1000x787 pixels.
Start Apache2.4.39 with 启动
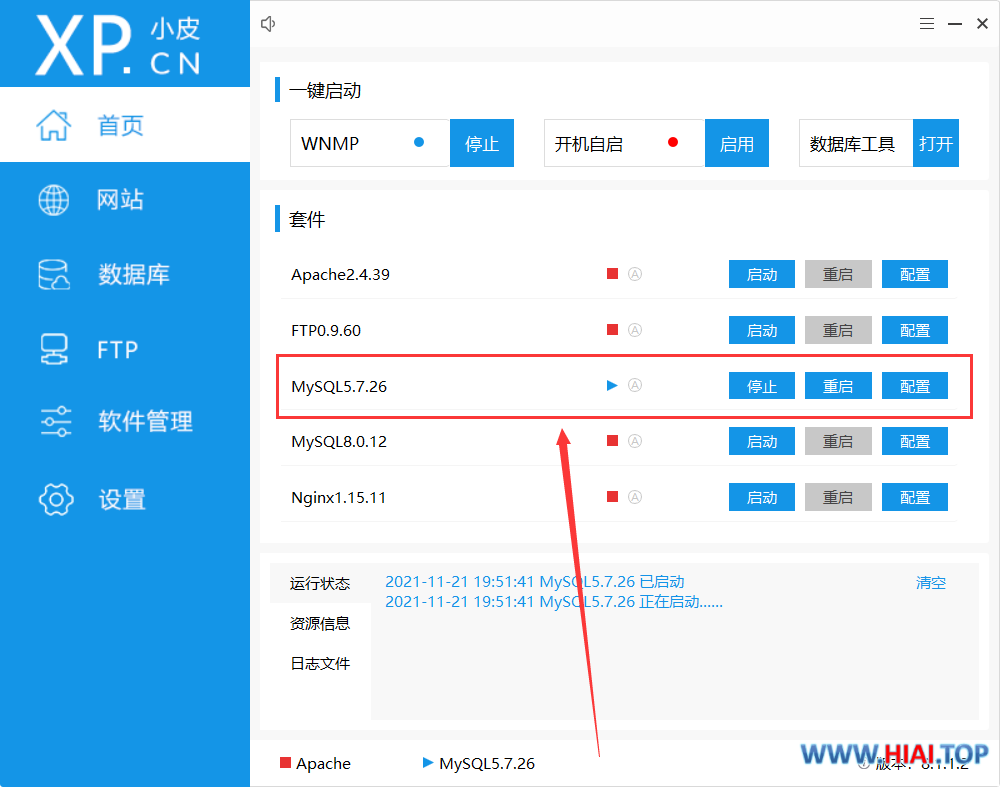pos(761,274)
